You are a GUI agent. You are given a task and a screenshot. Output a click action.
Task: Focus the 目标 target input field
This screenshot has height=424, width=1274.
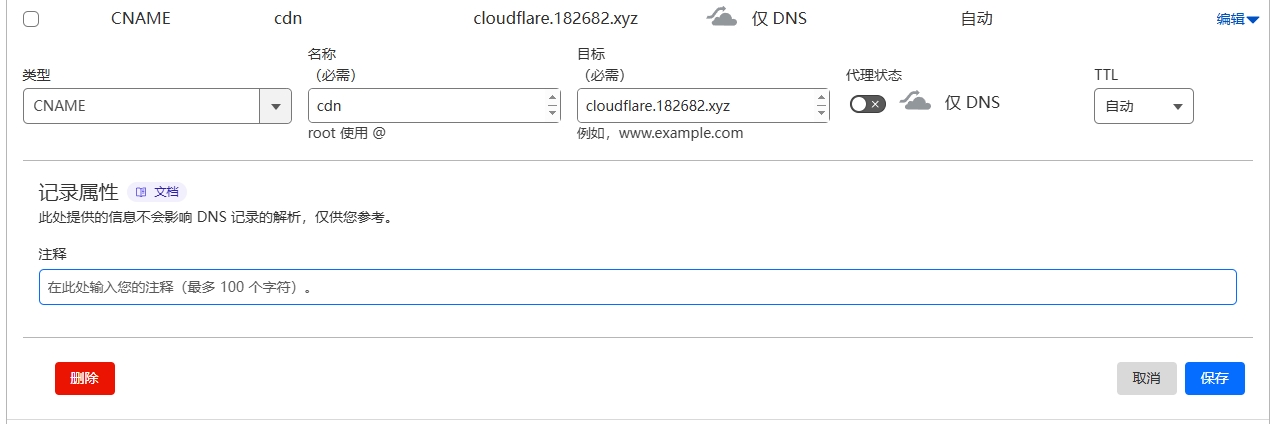[695, 106]
